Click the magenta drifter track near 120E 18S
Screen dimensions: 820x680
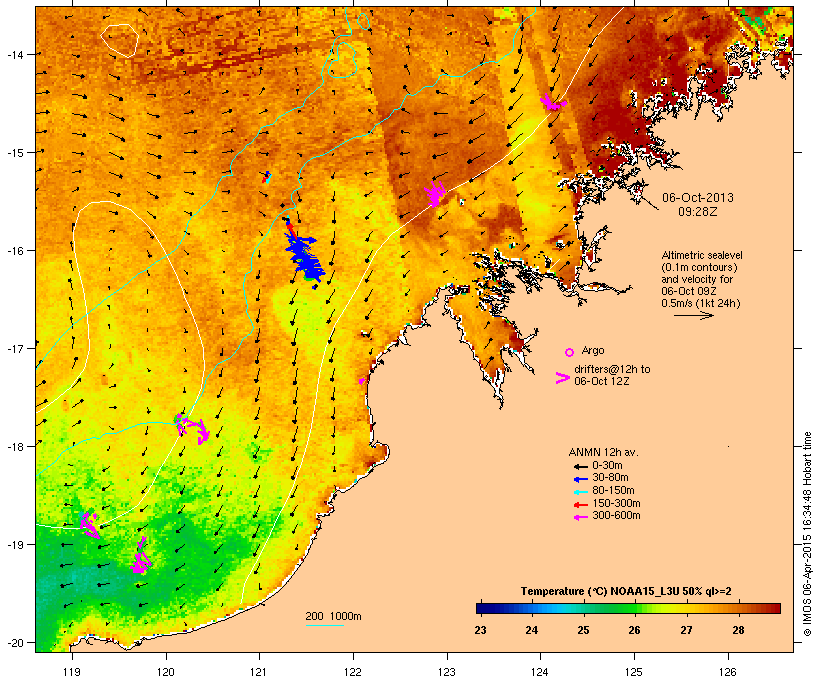192,428
